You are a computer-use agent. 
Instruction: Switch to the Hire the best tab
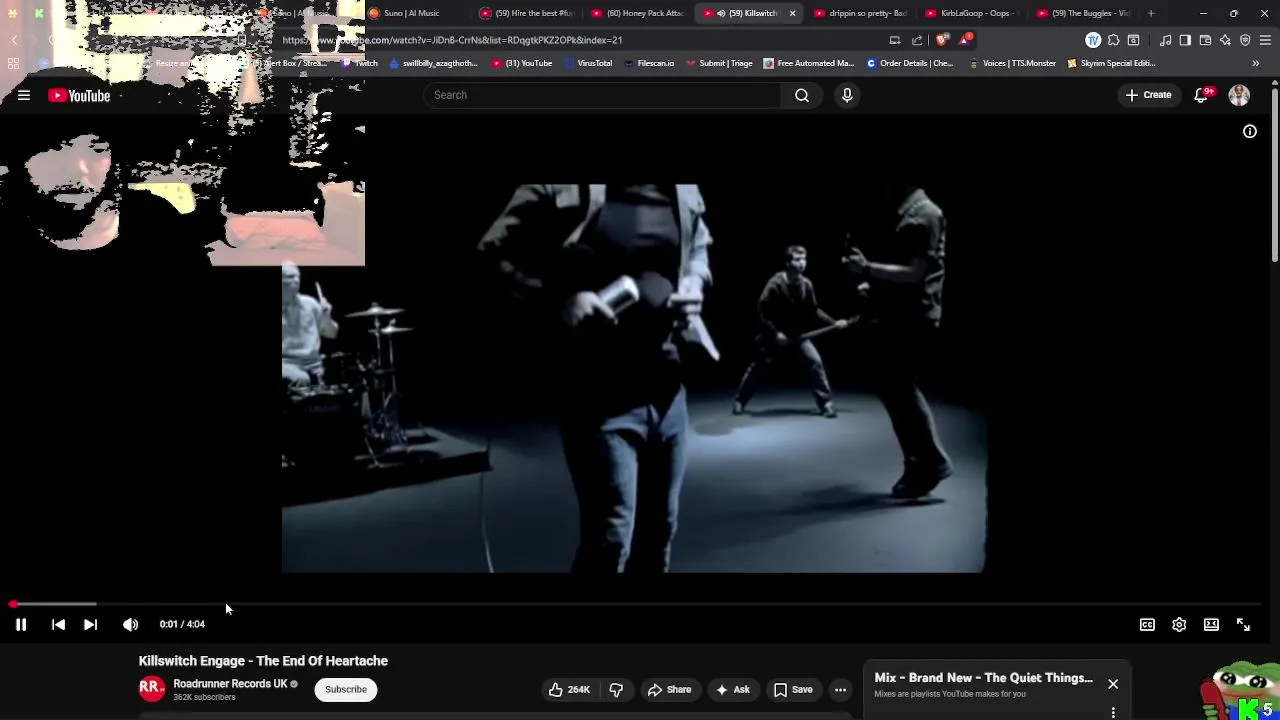click(x=528, y=13)
